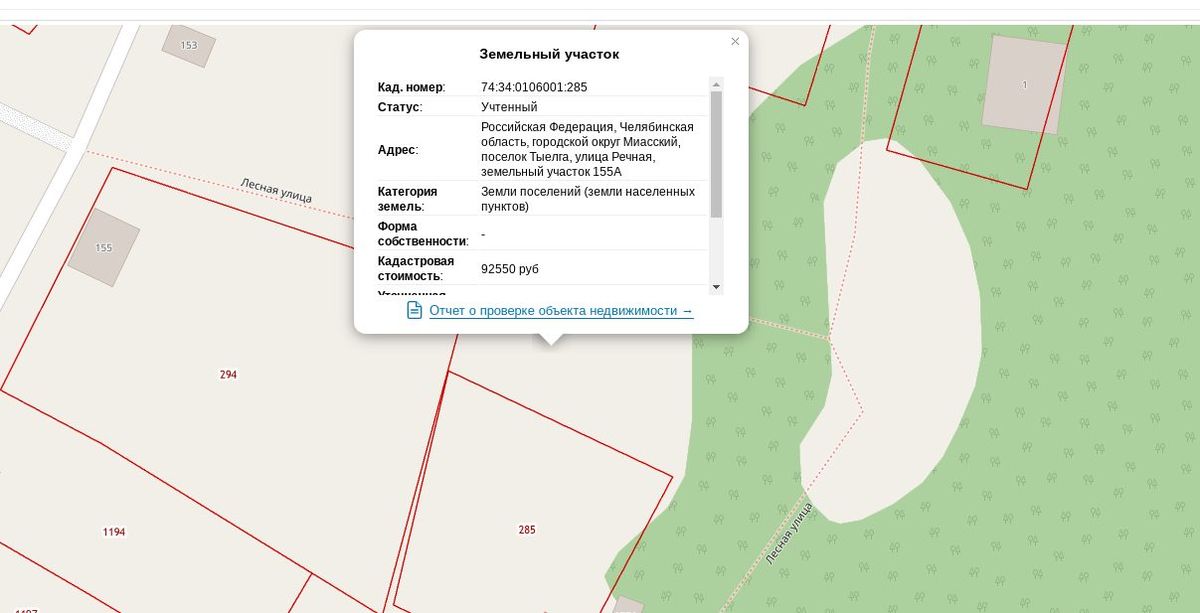Select parcel labeled 285 on map
1200x613 pixels.
click(x=527, y=529)
